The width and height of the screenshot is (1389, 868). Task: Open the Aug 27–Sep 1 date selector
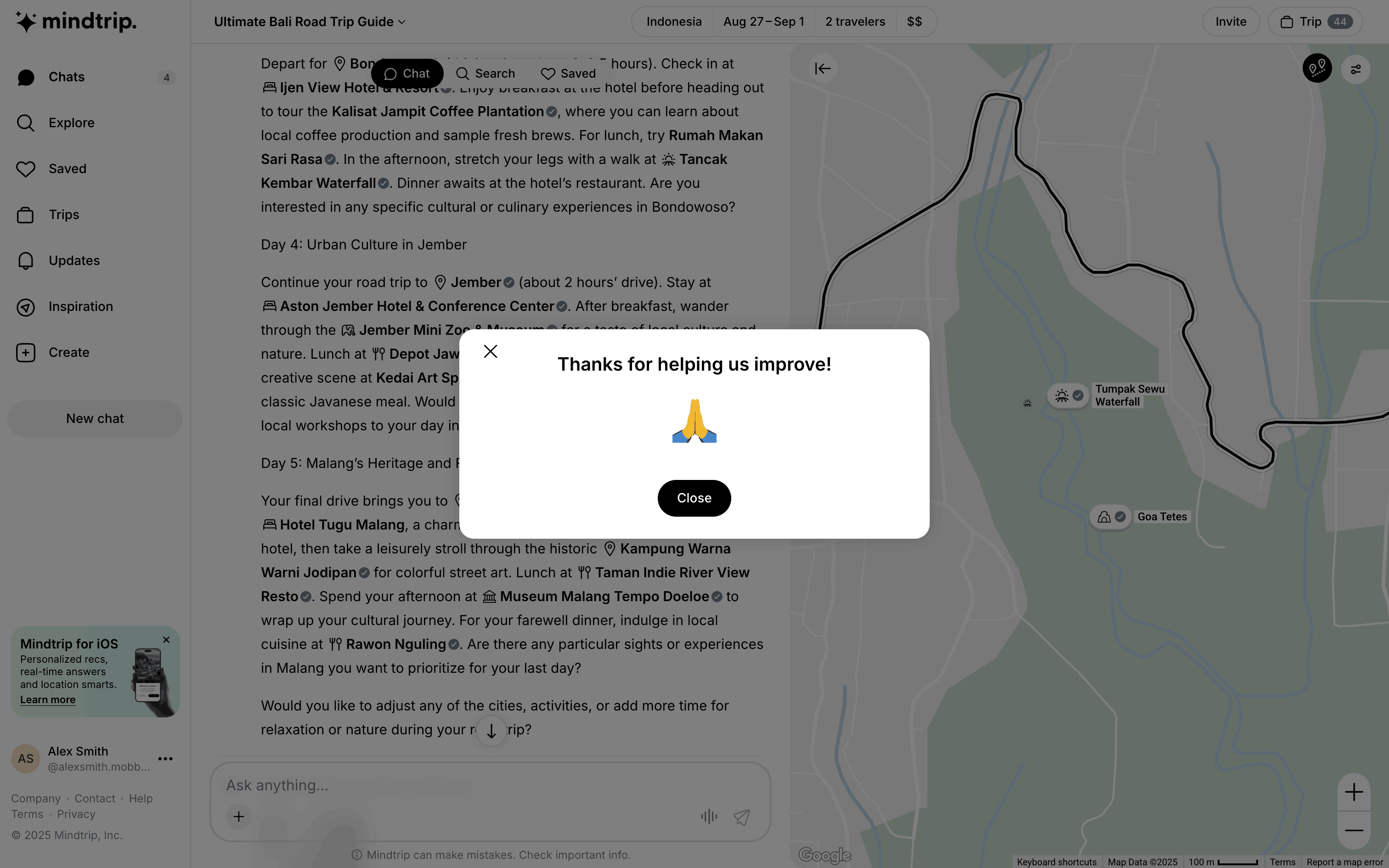pos(763,22)
